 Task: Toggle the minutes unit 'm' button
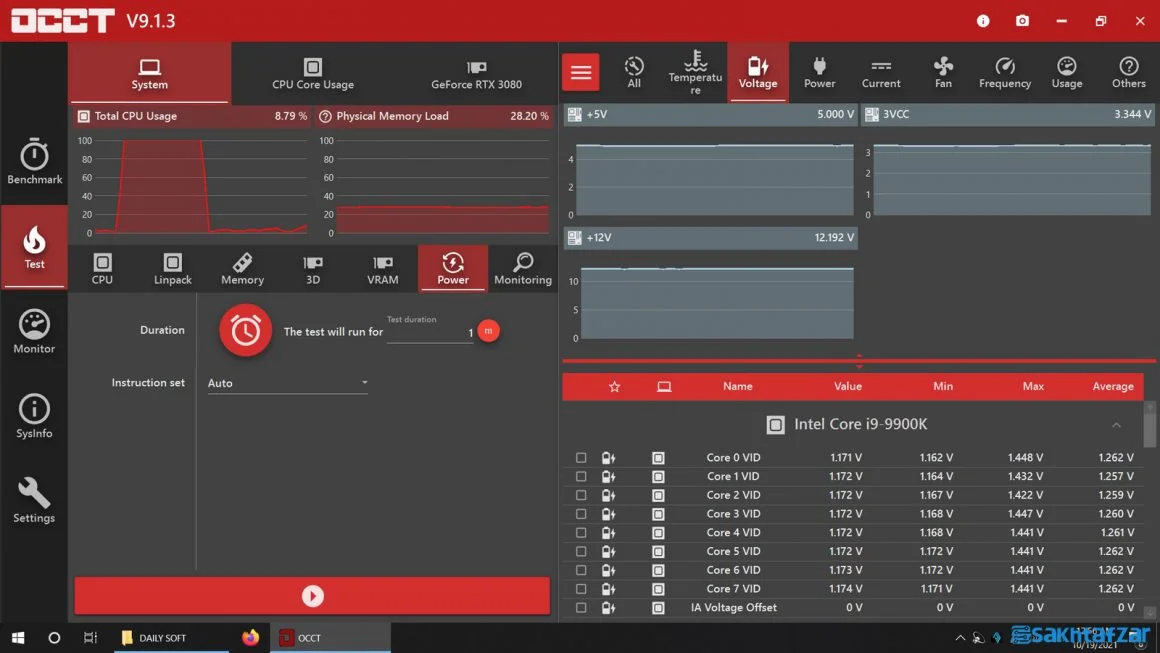tap(488, 331)
